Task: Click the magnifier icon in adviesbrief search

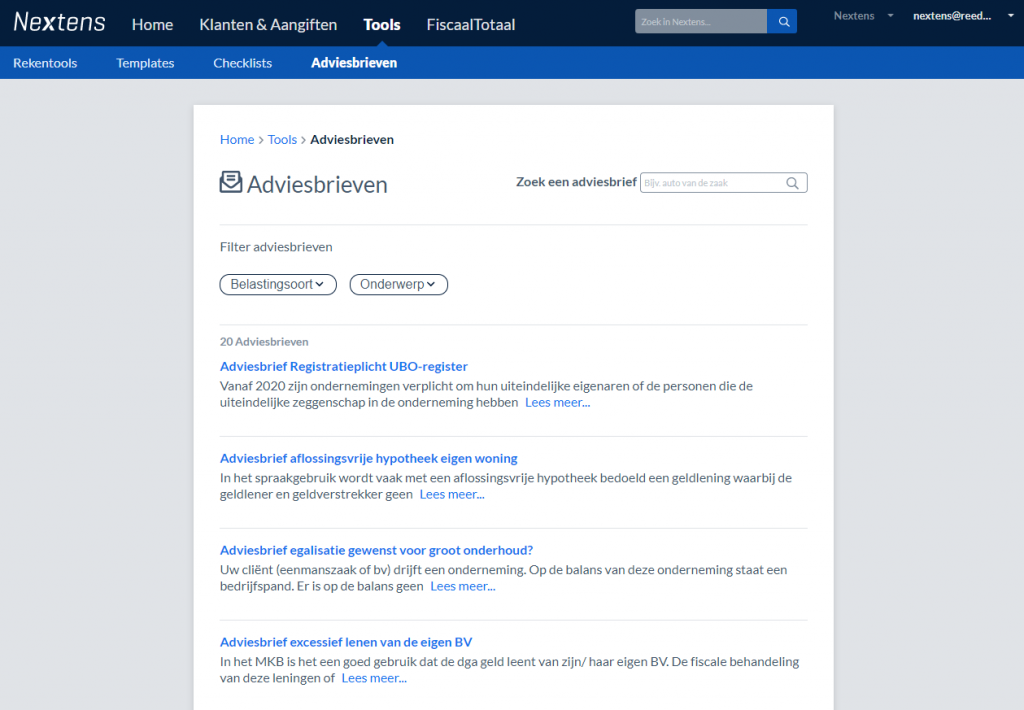Action: point(792,183)
